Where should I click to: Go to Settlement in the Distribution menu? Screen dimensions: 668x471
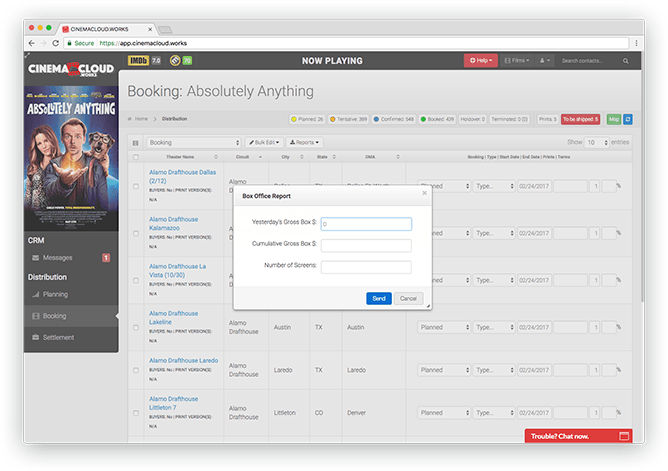coord(58,338)
